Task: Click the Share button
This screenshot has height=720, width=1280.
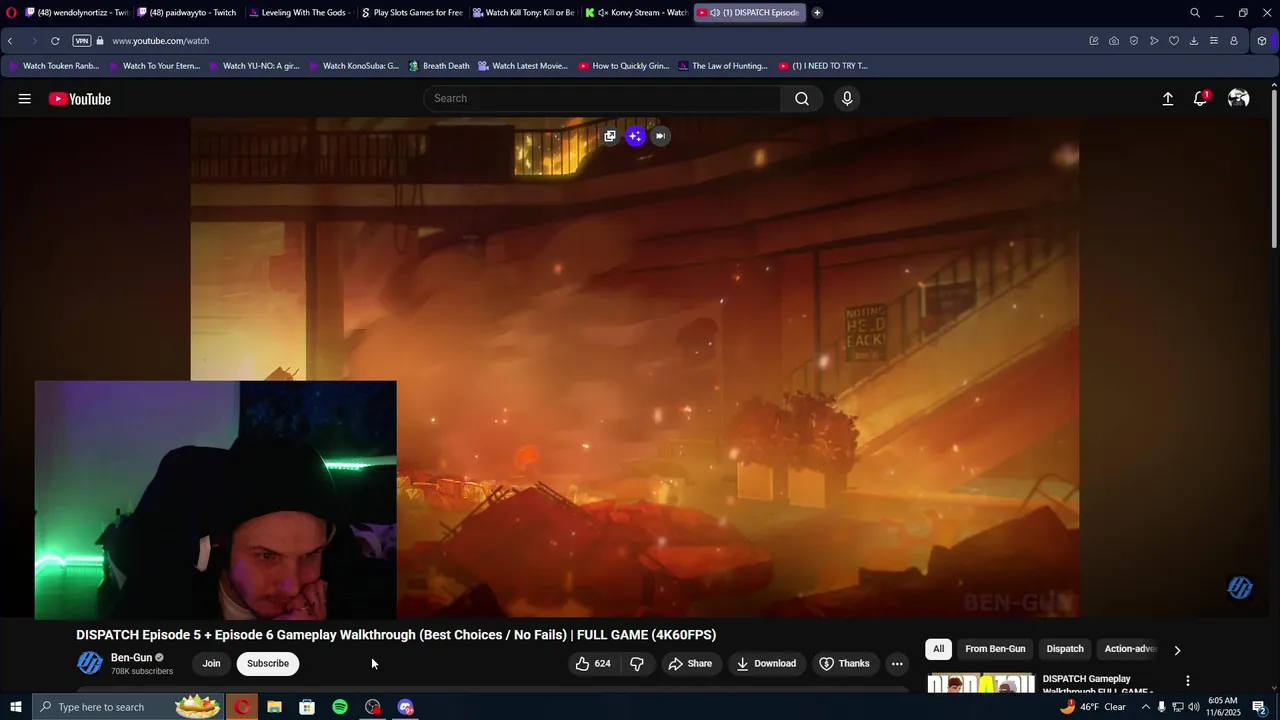Action: pos(690,663)
